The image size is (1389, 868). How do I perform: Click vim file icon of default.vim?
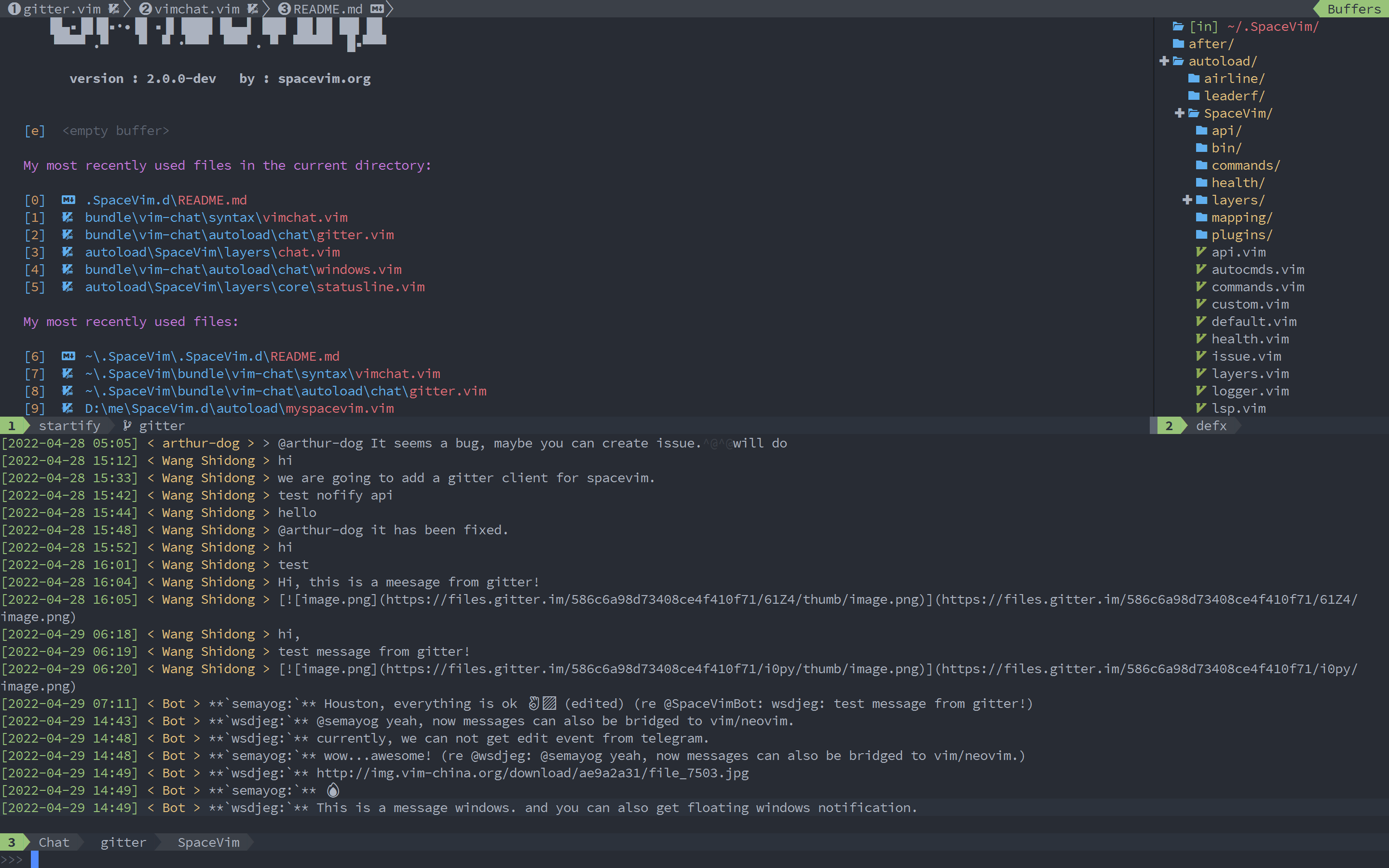tap(1201, 322)
